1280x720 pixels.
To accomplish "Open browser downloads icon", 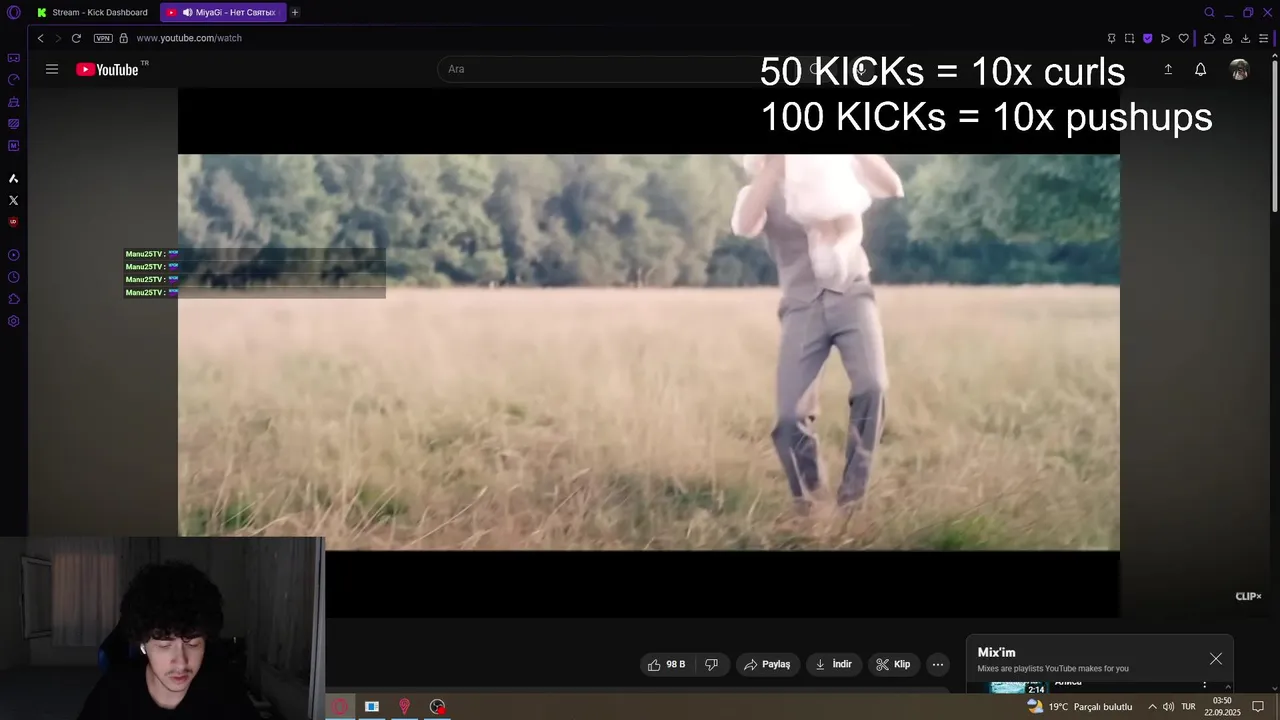I will [x=1245, y=38].
